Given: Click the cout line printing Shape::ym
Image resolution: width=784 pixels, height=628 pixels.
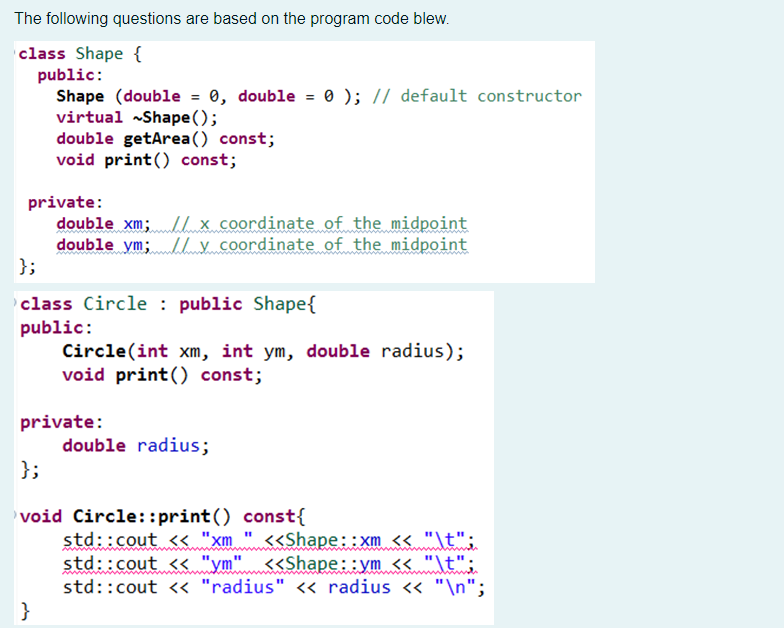Looking at the screenshot, I should pyautogui.click(x=269, y=564).
